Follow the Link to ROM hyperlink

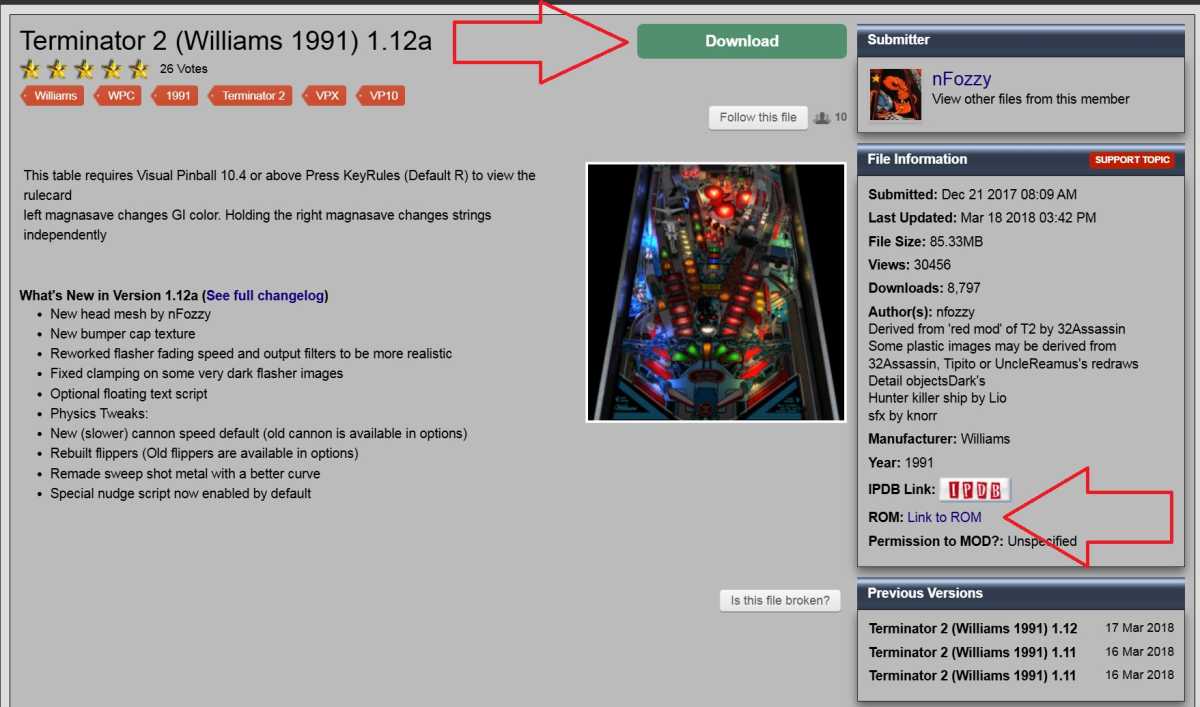tap(944, 517)
